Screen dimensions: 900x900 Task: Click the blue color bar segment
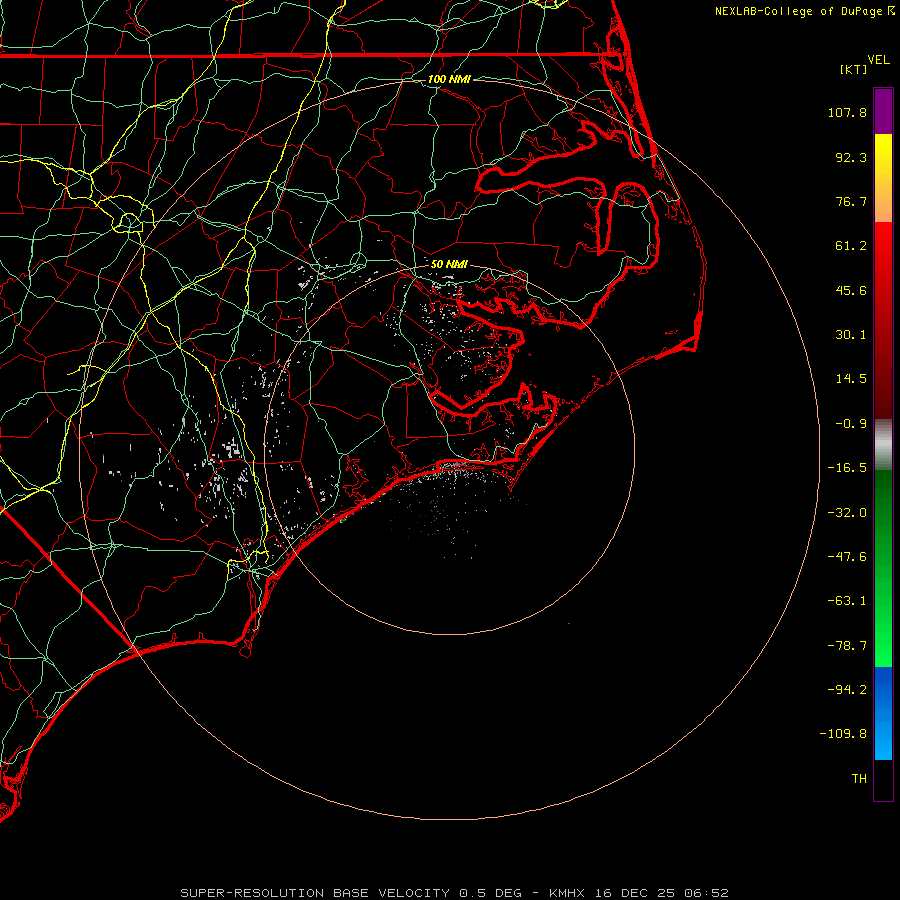point(883,713)
